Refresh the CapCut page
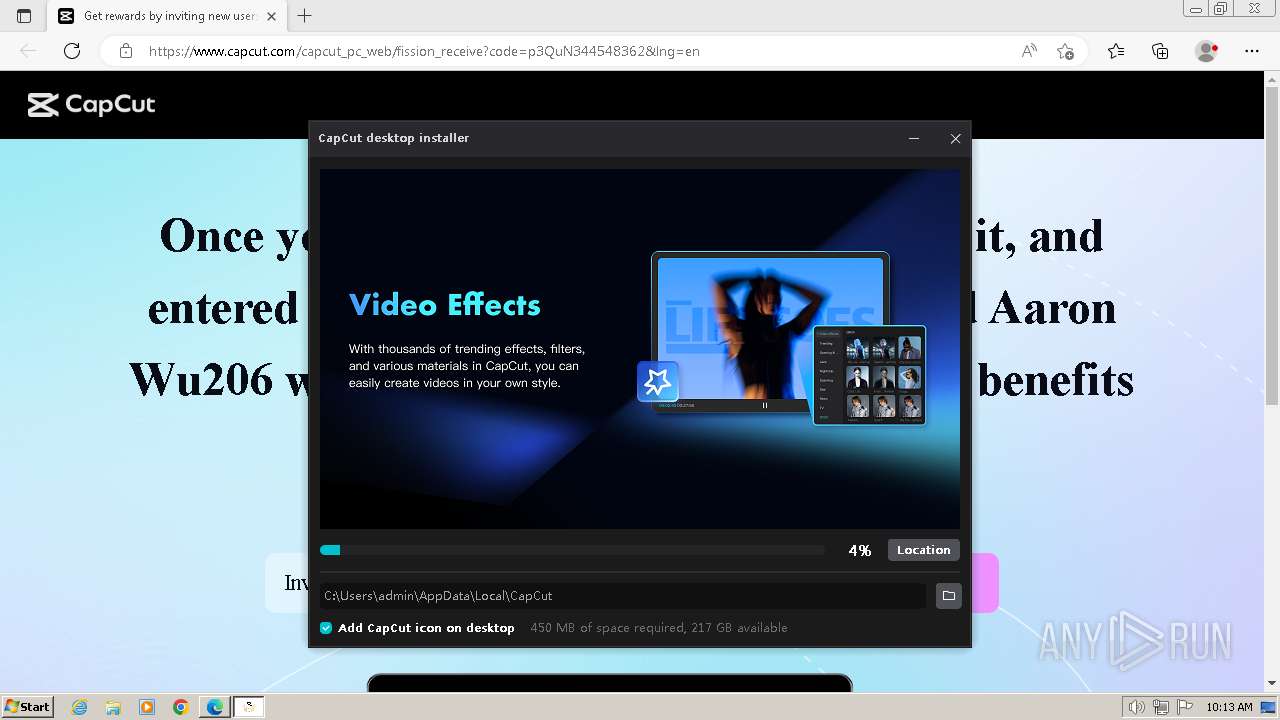The height and width of the screenshot is (720, 1280). pyautogui.click(x=72, y=51)
